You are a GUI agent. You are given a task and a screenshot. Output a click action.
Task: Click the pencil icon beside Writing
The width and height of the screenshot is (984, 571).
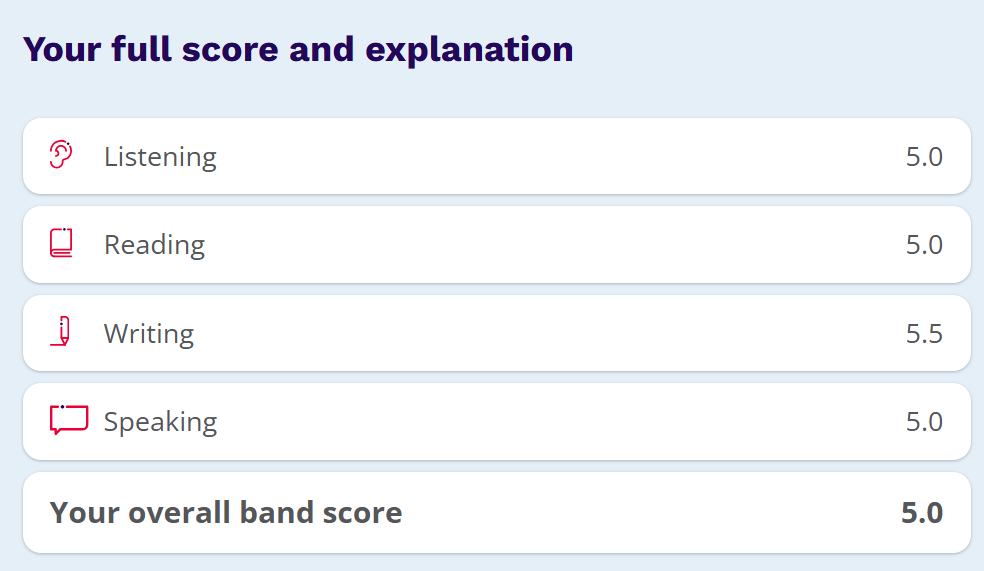tap(62, 332)
